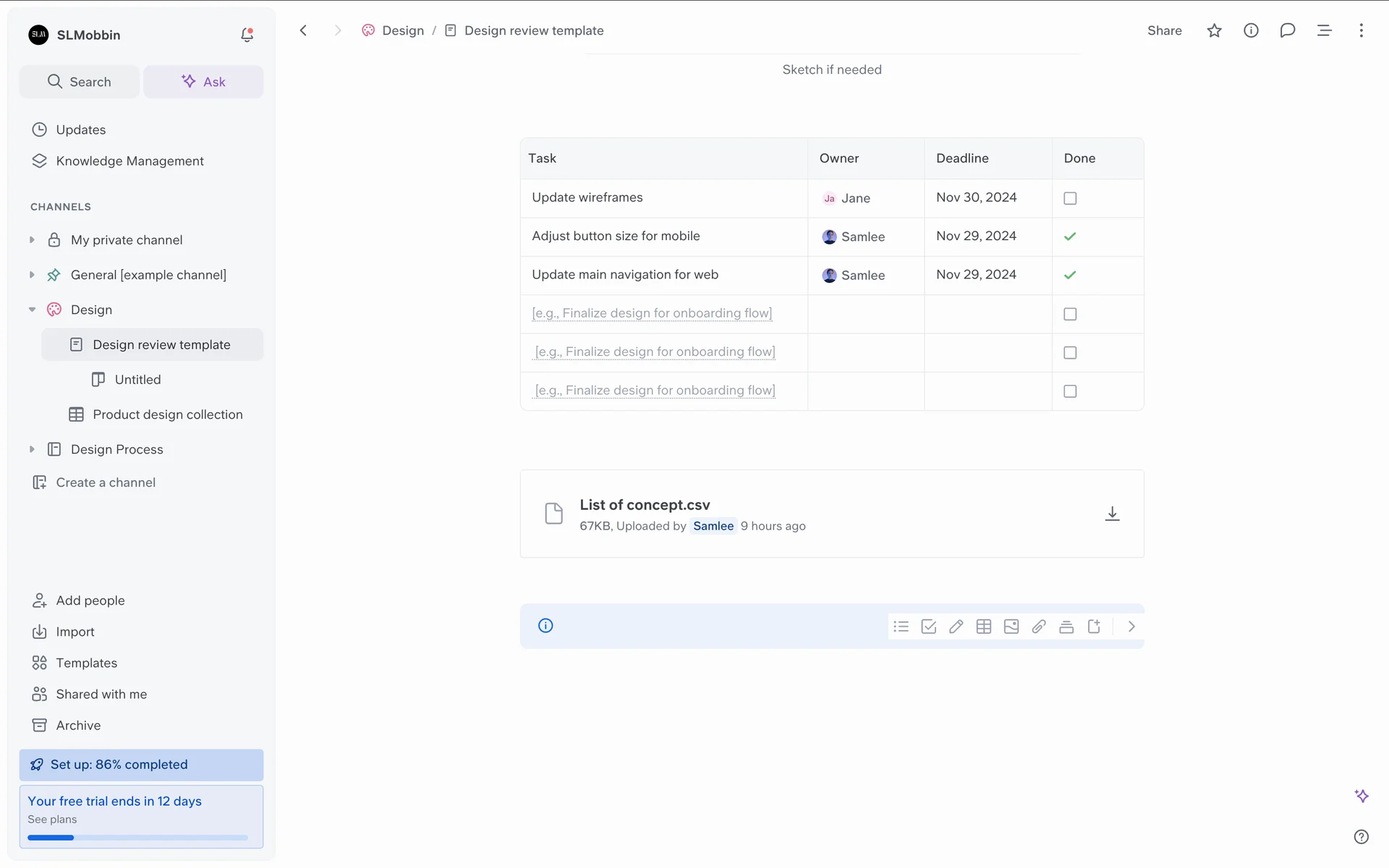Open Templates from the sidebar
The height and width of the screenshot is (868, 1389).
[x=86, y=663]
